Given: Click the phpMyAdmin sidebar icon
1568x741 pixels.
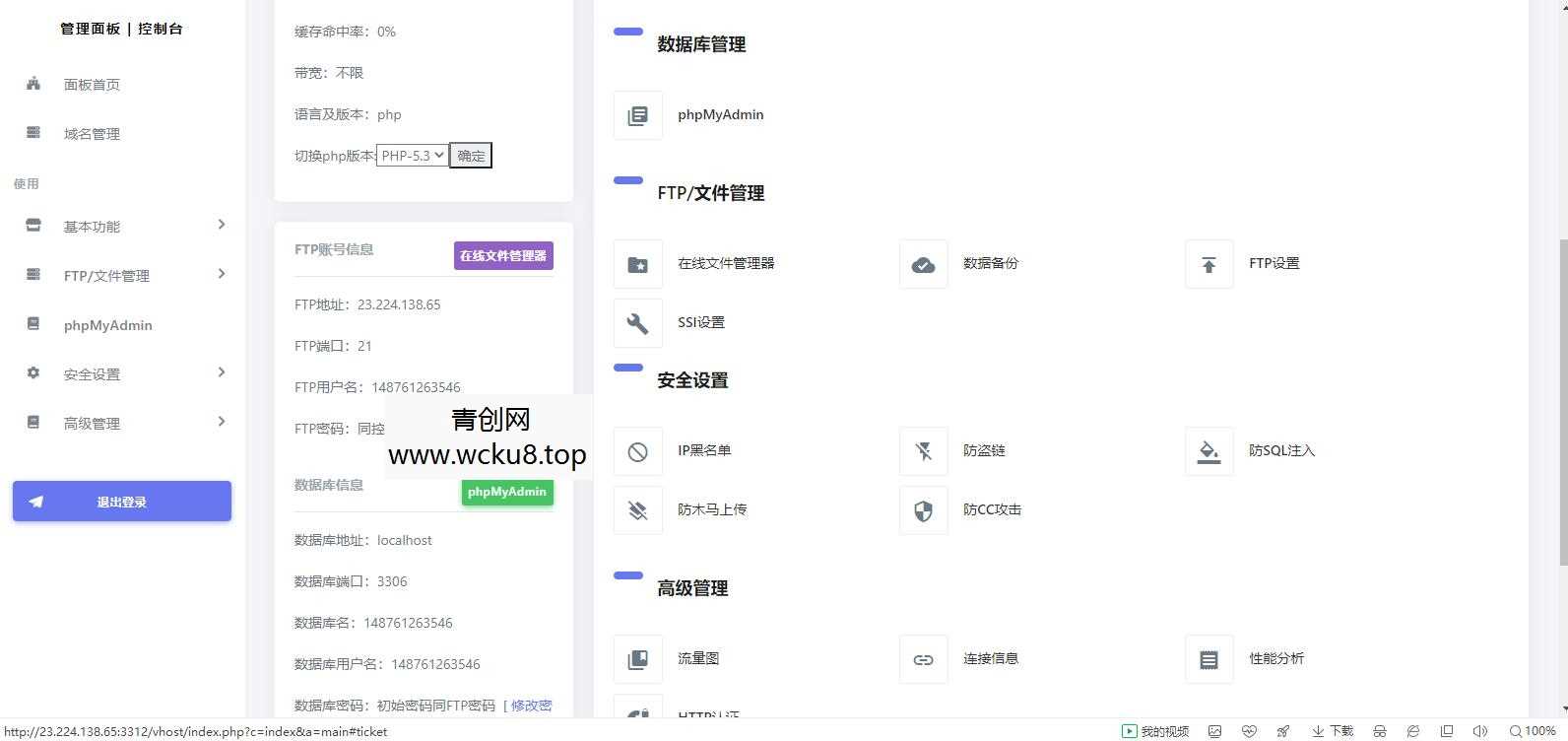Looking at the screenshot, I should [x=33, y=324].
